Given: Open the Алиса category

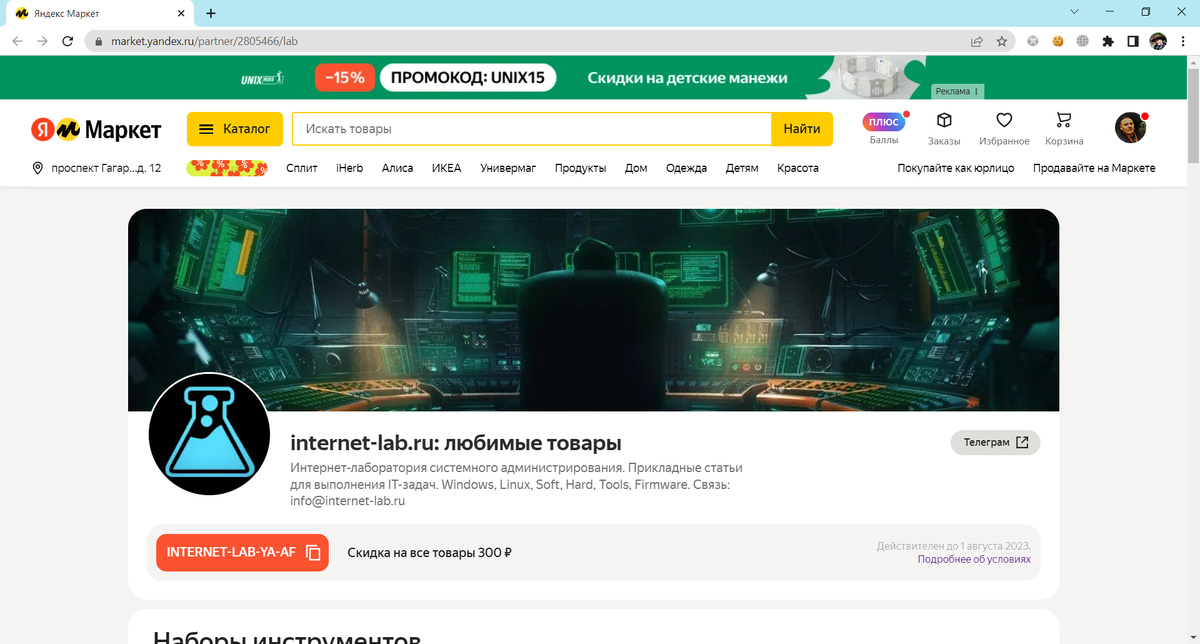Looking at the screenshot, I should tap(397, 168).
